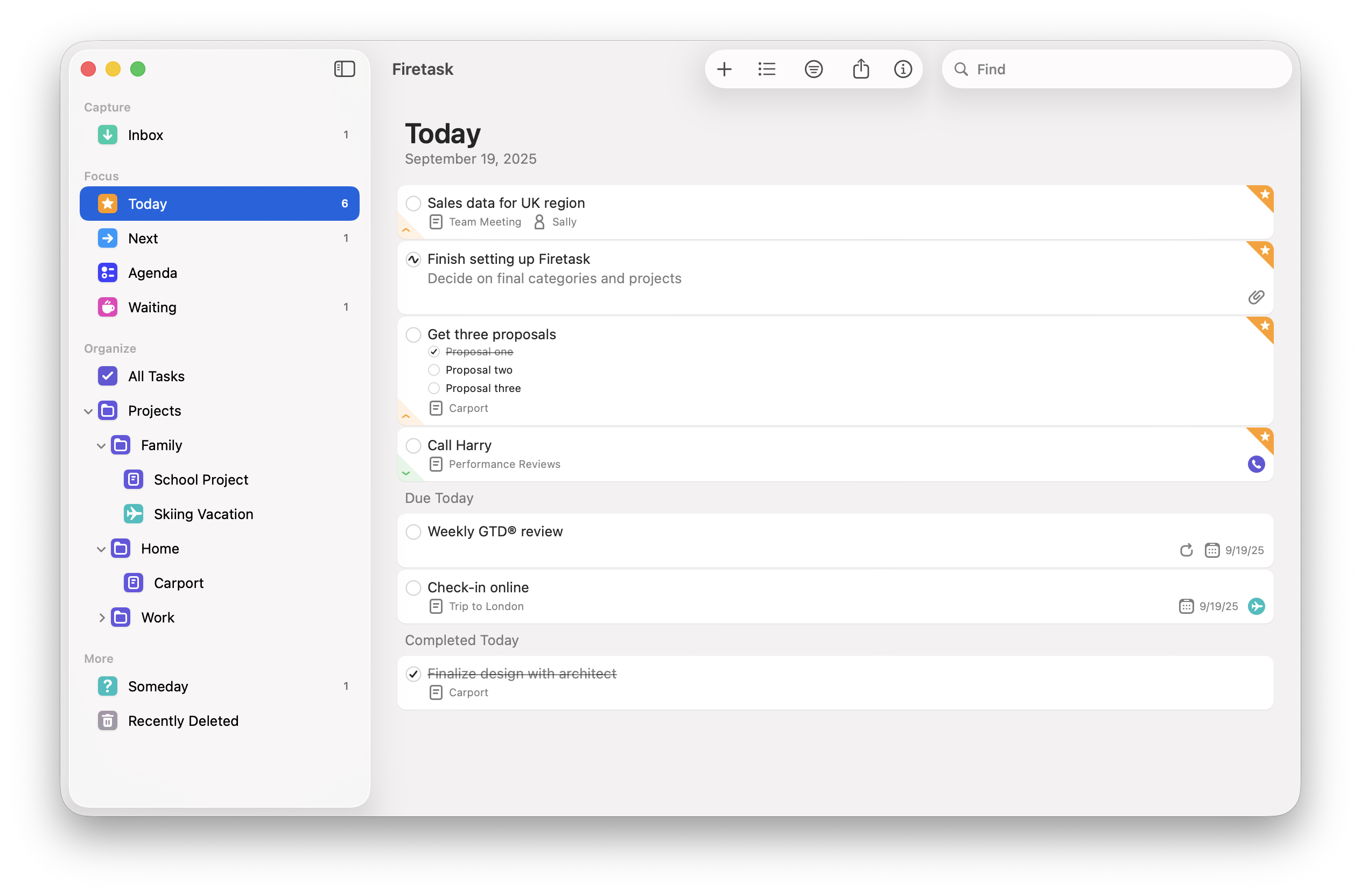Toggle the sidebar visibility icon
The width and height of the screenshot is (1361, 896).
click(x=344, y=69)
